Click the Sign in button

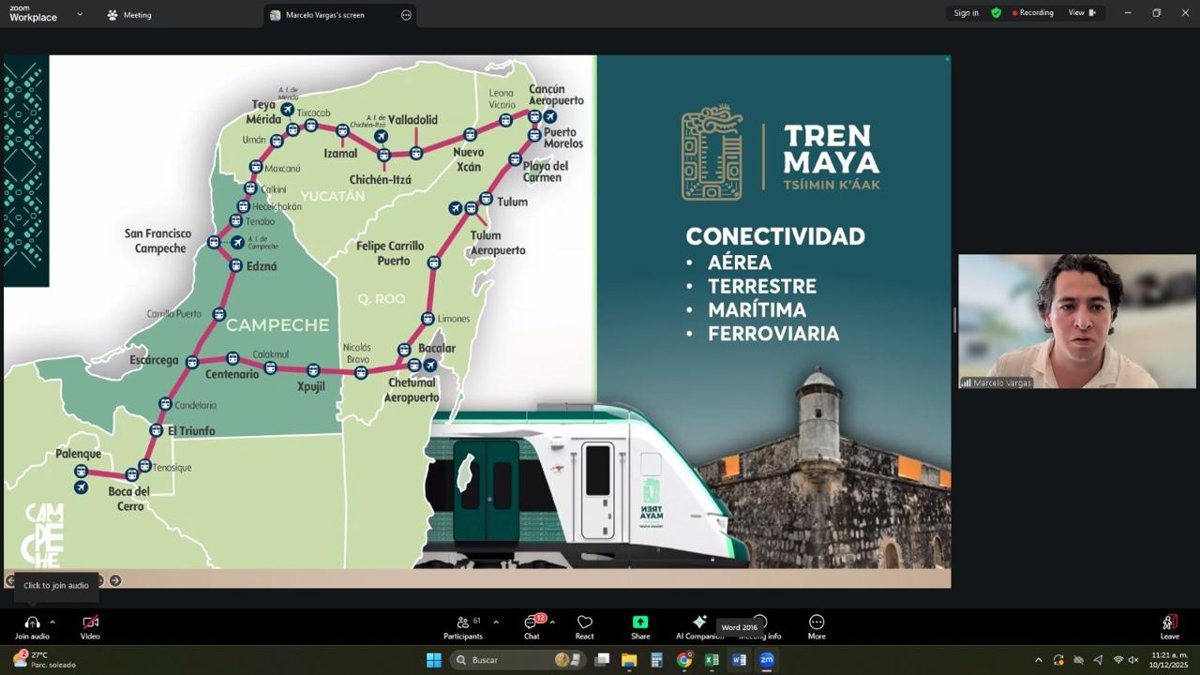(966, 13)
